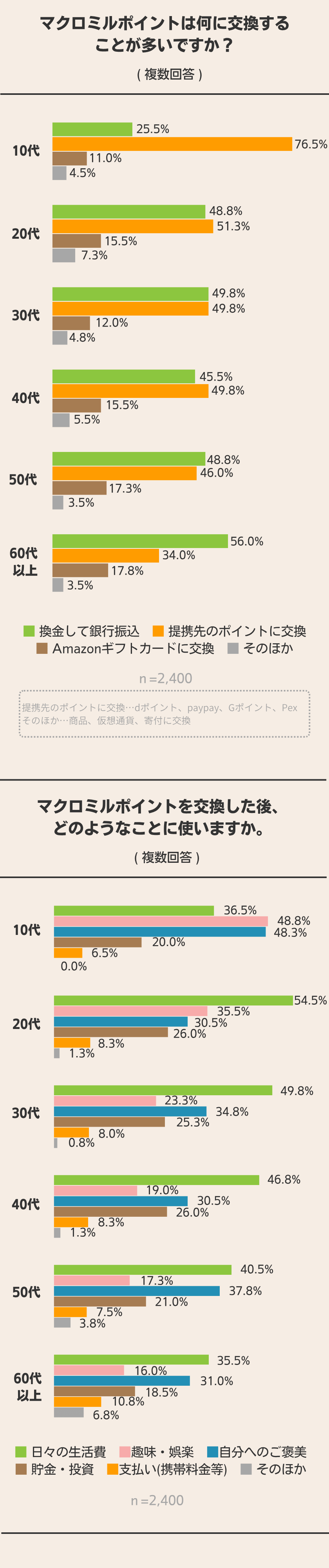Select the orange 76.5% bar for 10代
This screenshot has height=1568, width=329.
tap(172, 143)
